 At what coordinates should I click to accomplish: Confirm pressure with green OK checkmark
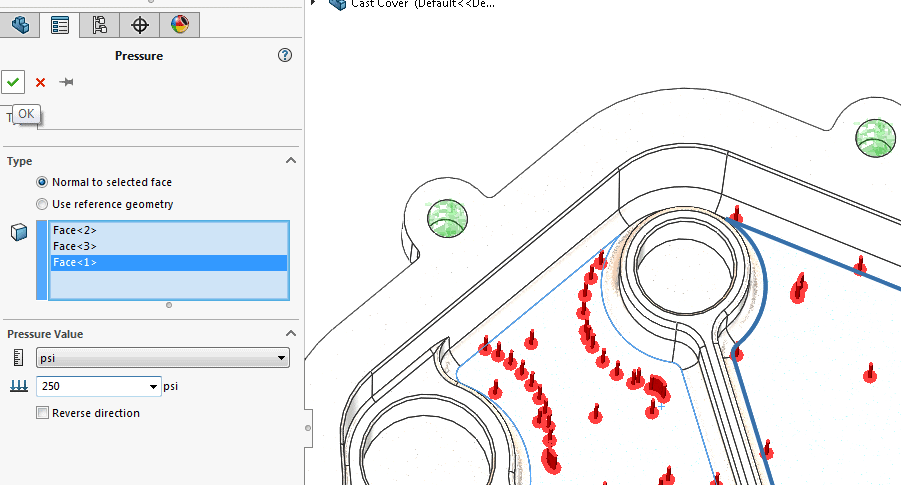click(13, 82)
